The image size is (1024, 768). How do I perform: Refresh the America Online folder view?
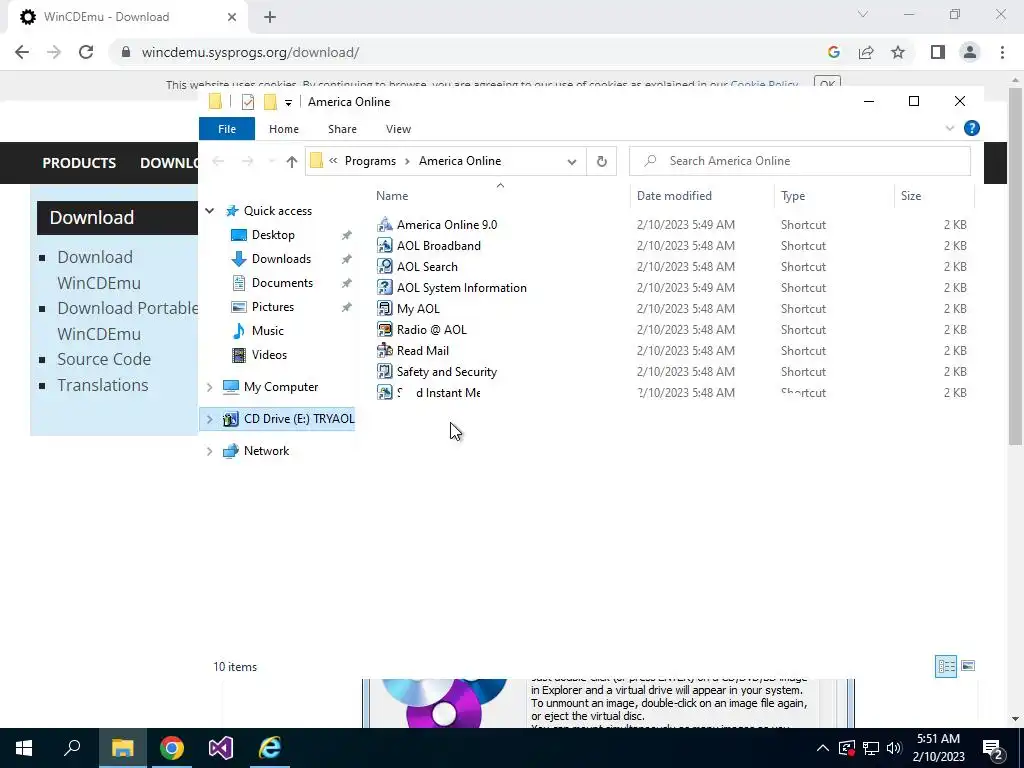click(601, 161)
